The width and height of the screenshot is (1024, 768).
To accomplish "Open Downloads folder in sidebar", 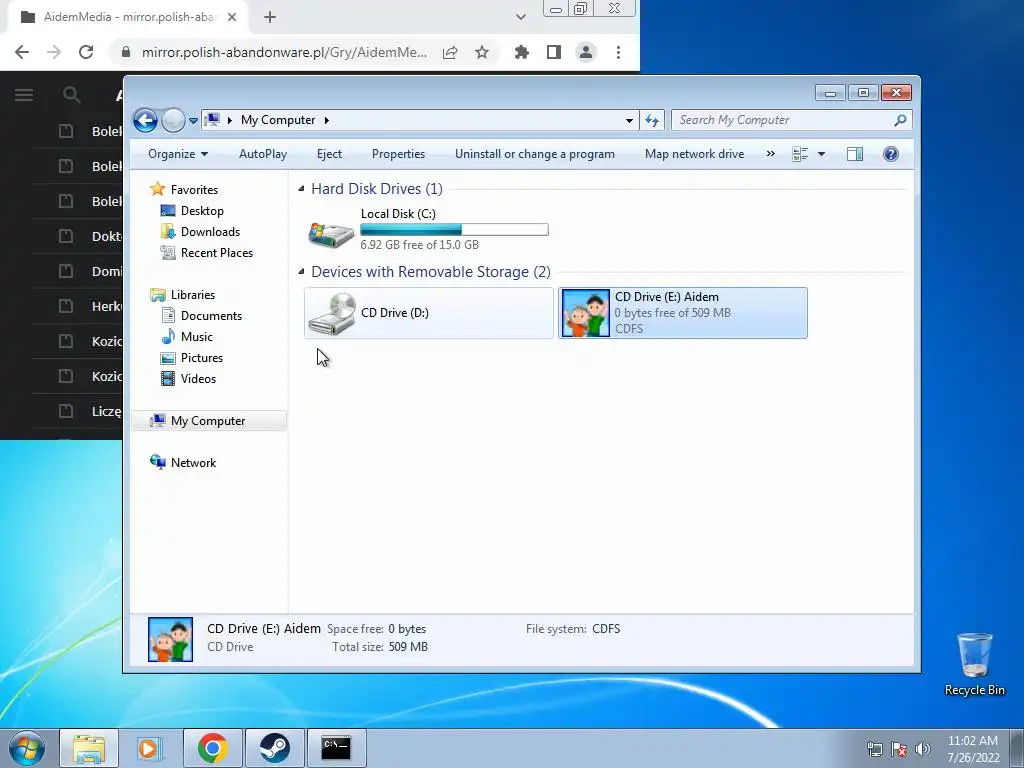I will (210, 232).
